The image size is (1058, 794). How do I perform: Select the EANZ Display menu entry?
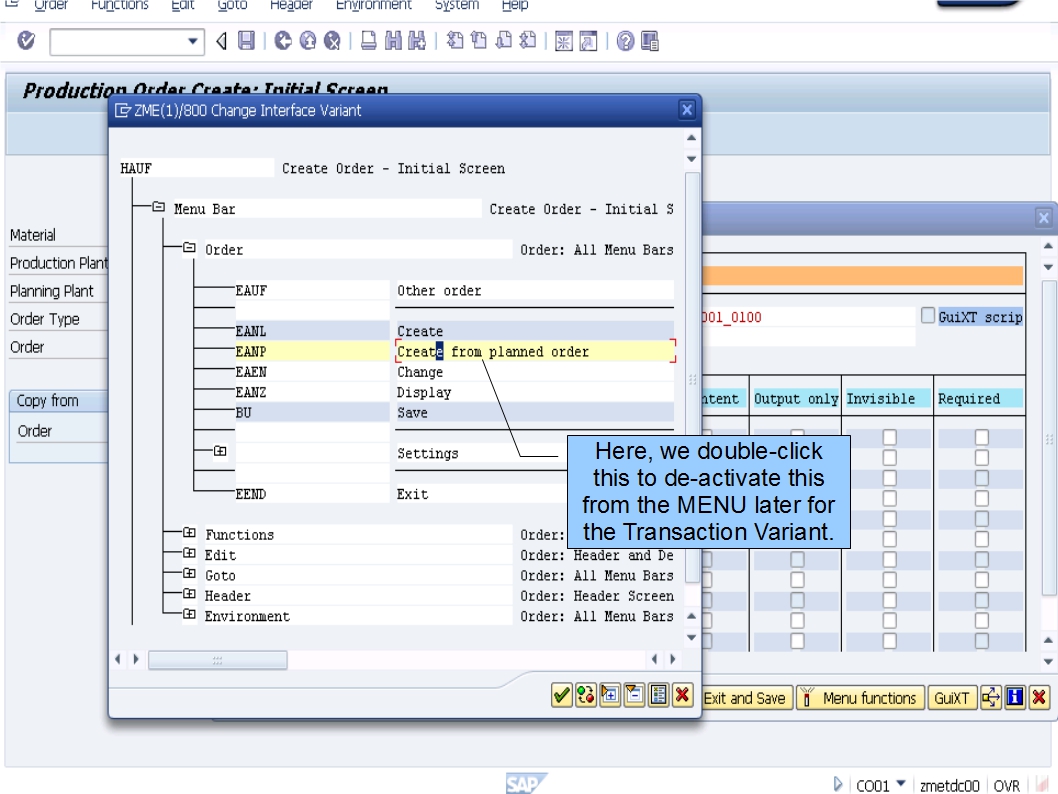pyautogui.click(x=454, y=392)
